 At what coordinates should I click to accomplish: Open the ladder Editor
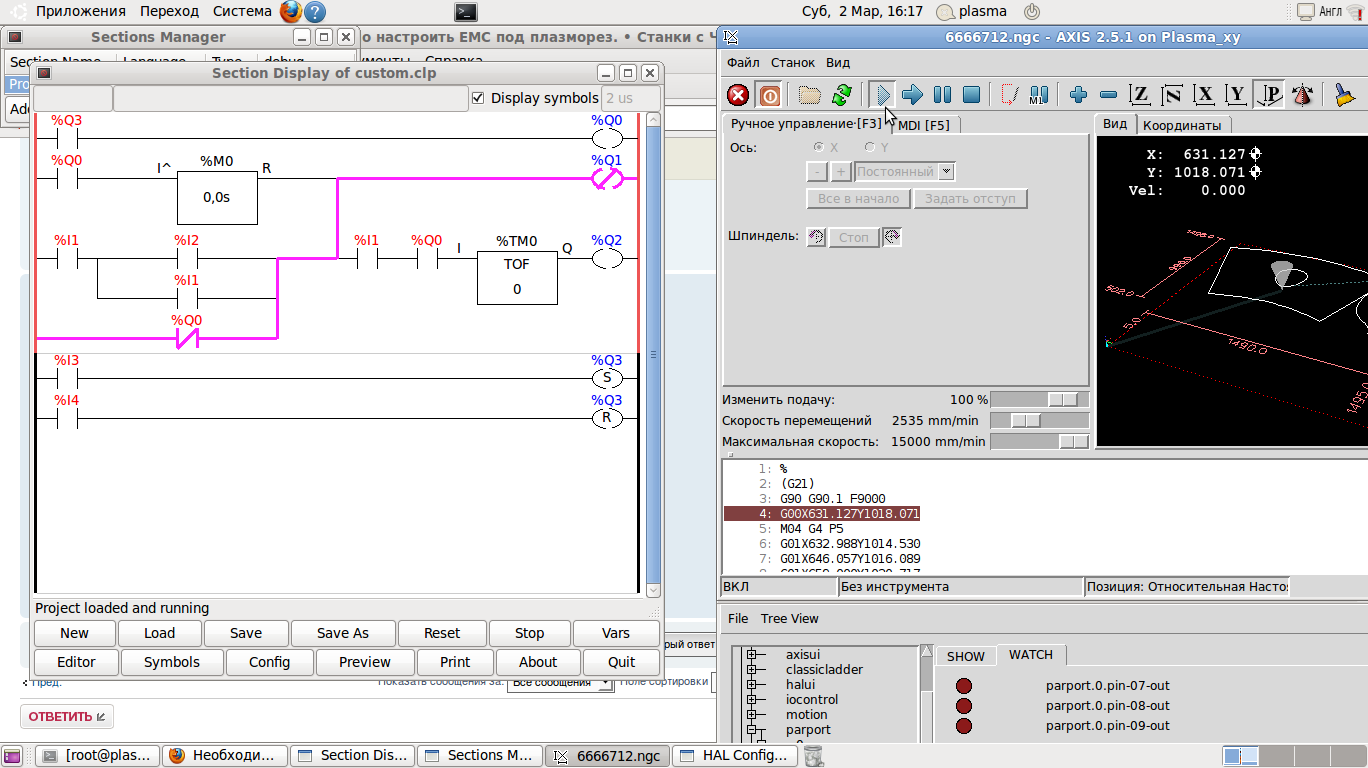click(76, 662)
